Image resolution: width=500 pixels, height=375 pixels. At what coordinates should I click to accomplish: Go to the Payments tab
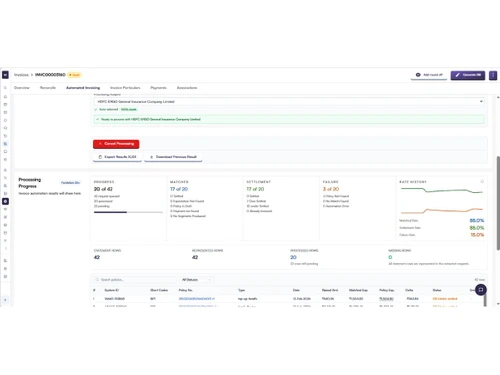[x=158, y=88]
